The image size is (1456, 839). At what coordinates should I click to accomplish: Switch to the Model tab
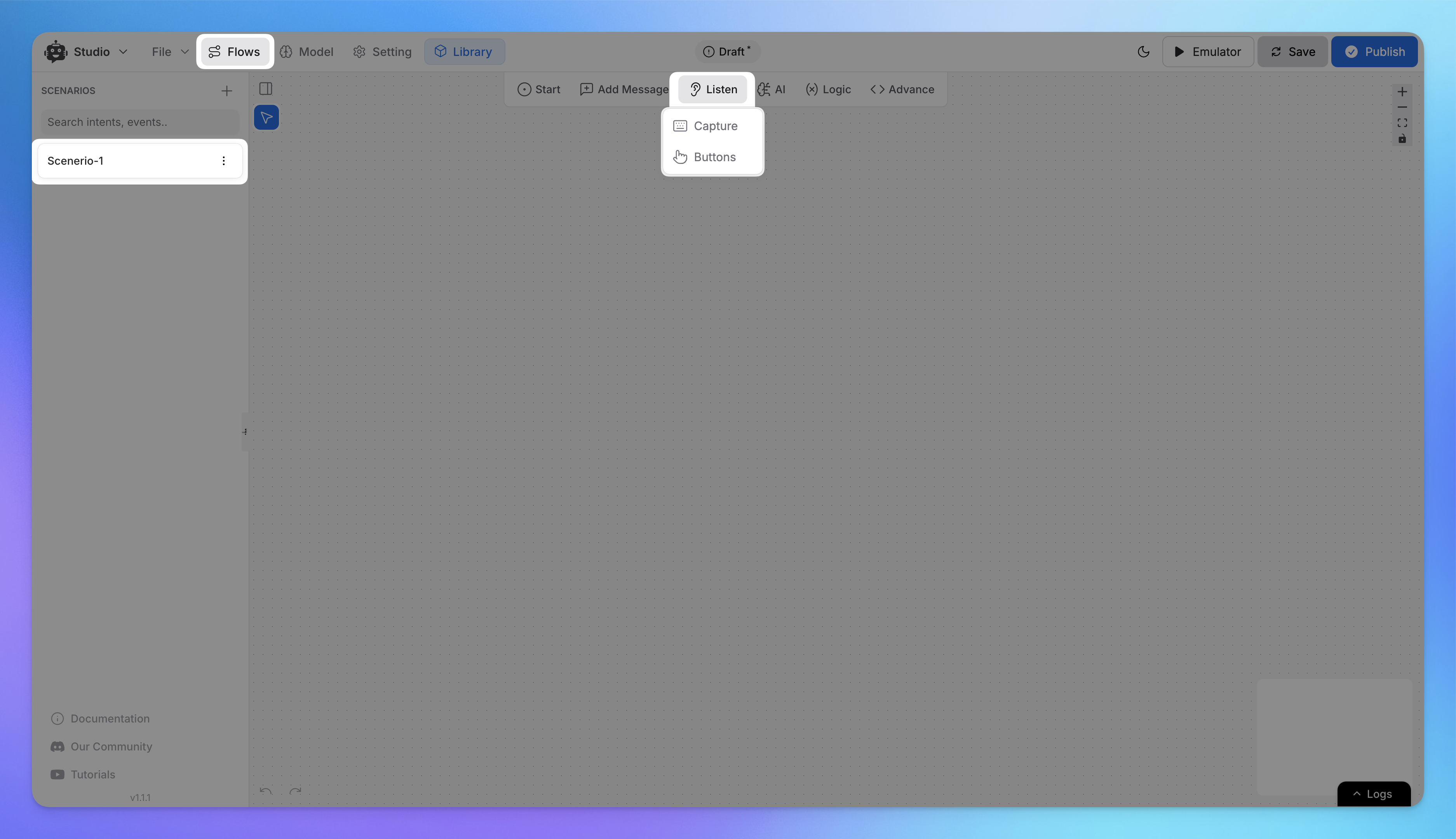coord(307,52)
